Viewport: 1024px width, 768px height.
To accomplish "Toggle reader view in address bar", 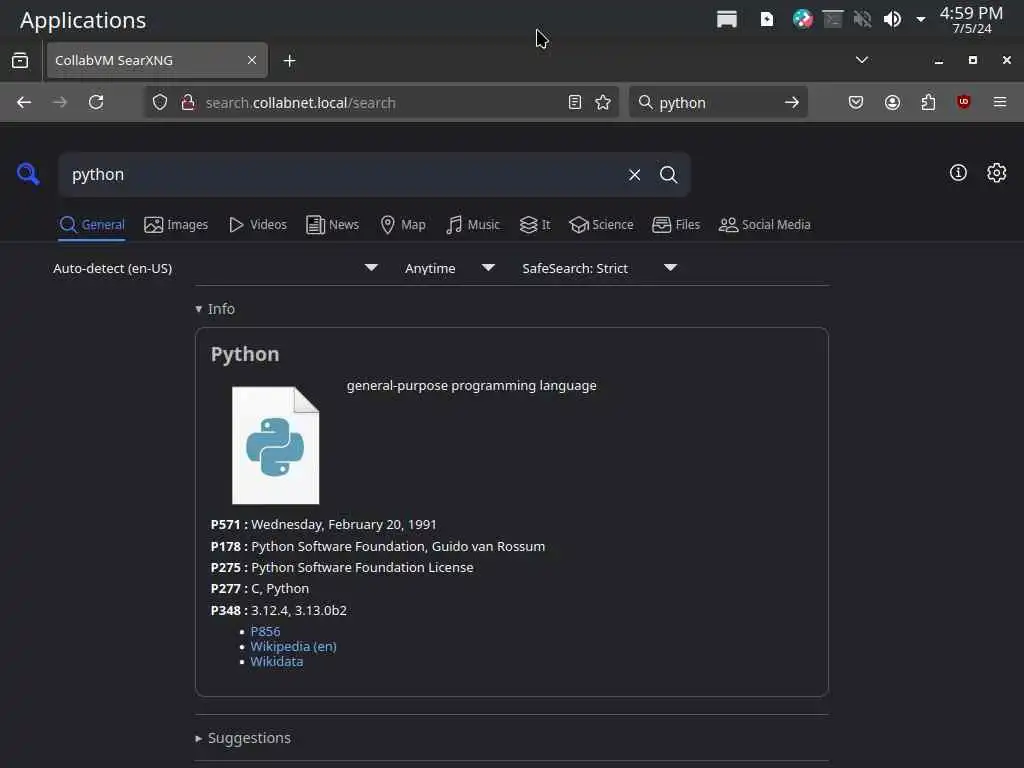I will tap(575, 103).
